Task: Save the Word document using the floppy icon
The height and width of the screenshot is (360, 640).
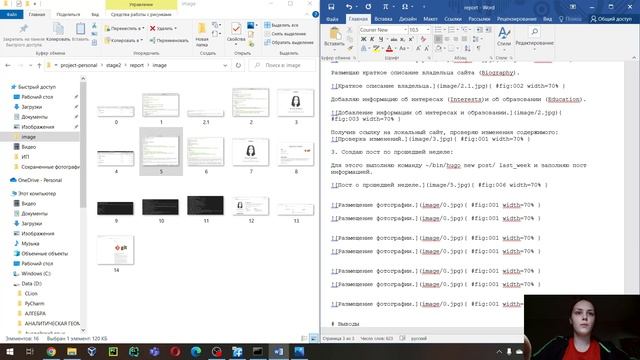Action: 331,7
